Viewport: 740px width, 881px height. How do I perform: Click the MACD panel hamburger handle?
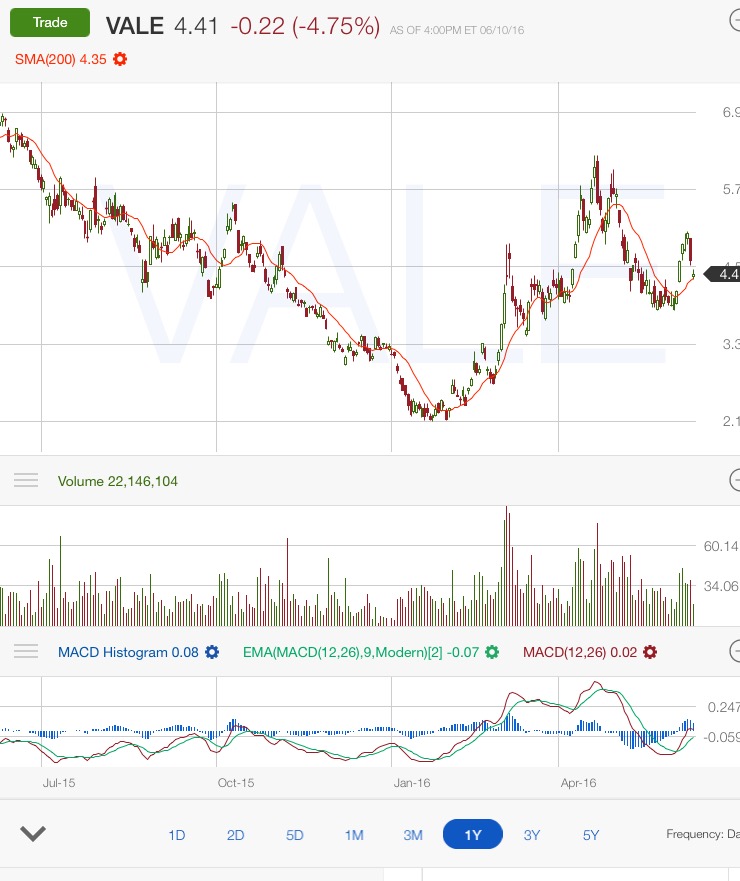coord(26,652)
